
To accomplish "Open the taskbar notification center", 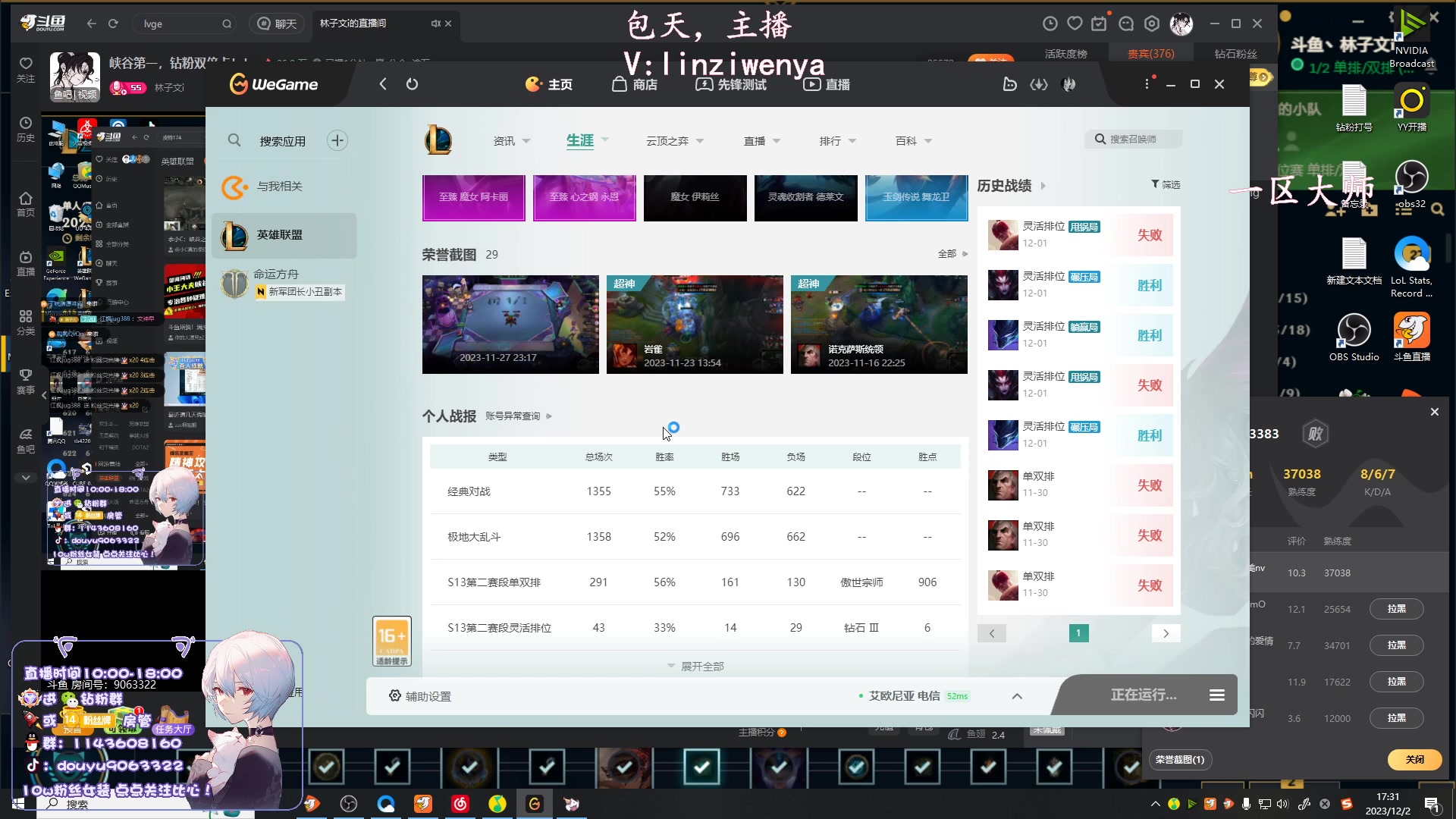I will tap(1432, 804).
